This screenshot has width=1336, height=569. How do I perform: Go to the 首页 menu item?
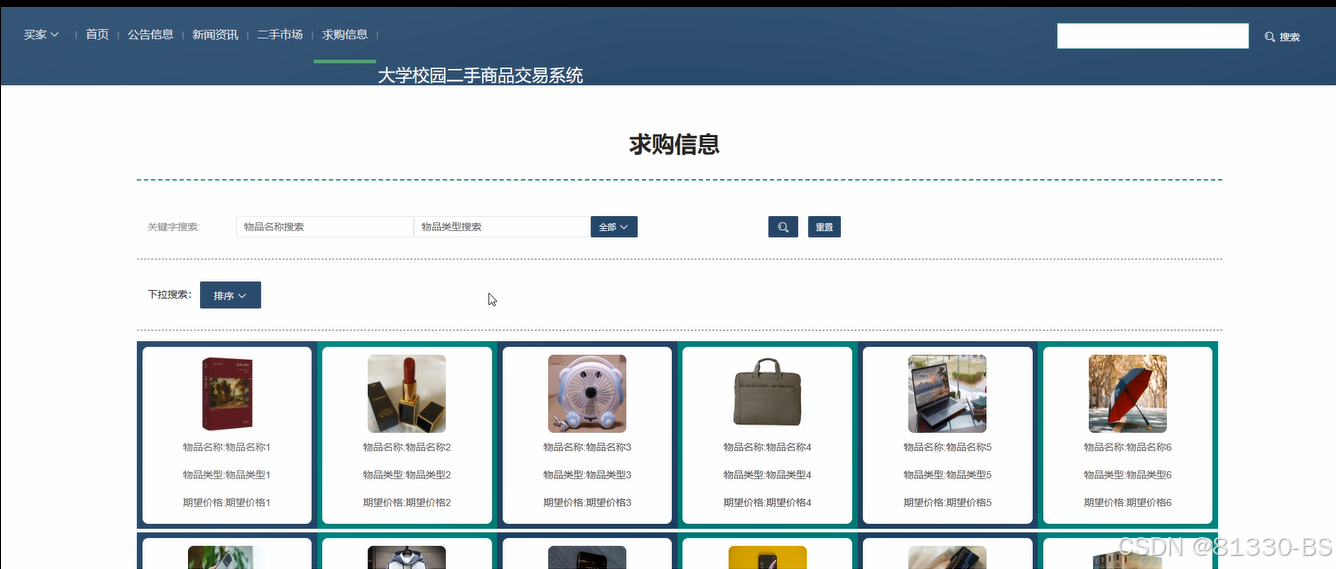click(x=97, y=34)
